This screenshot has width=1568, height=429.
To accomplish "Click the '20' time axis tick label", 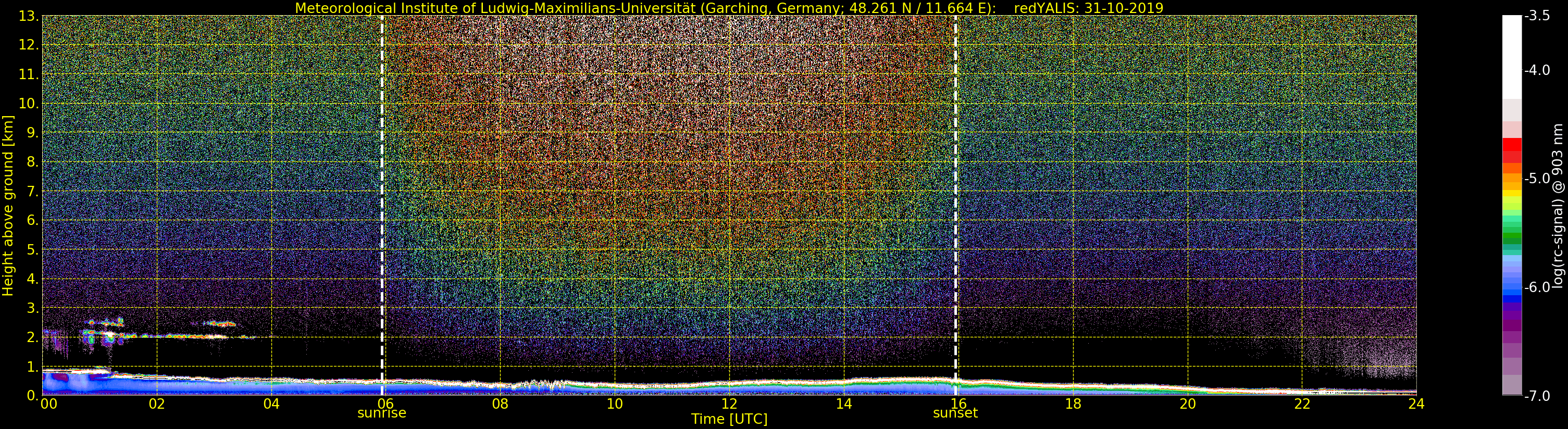I will (1188, 404).
